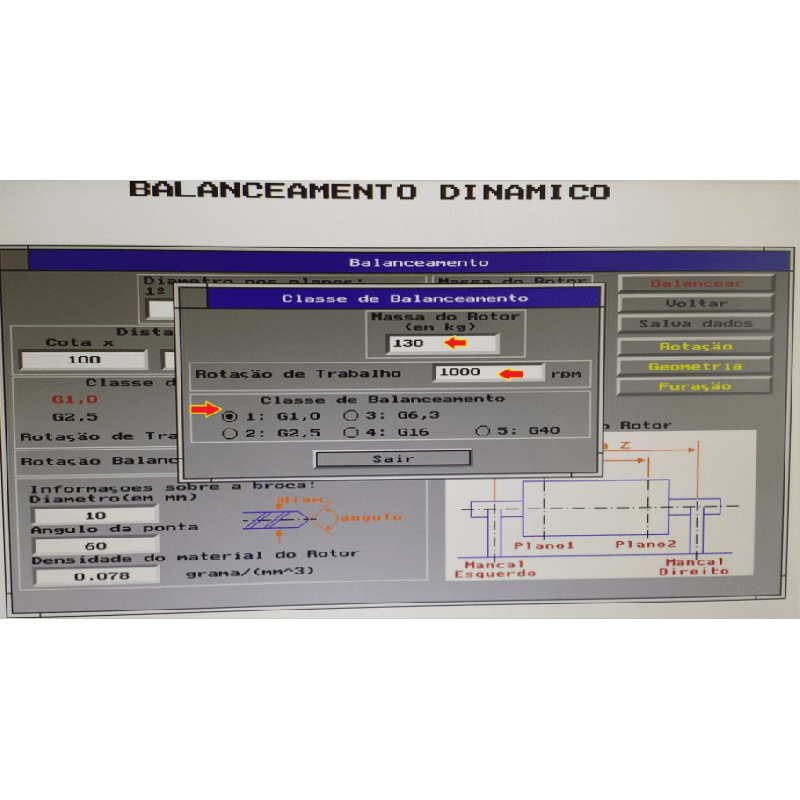Image resolution: width=800 pixels, height=800 pixels.
Task: Open the Geometria option
Action: pos(695,366)
